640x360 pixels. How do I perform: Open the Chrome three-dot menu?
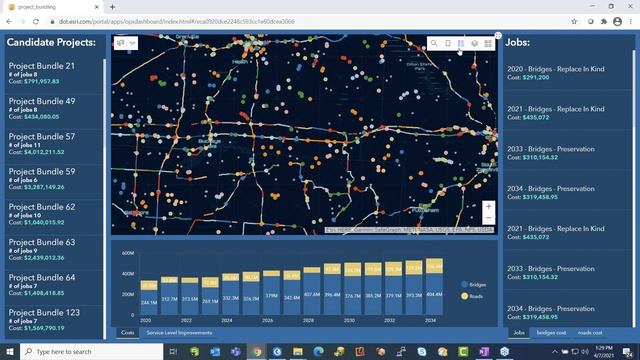coord(631,22)
